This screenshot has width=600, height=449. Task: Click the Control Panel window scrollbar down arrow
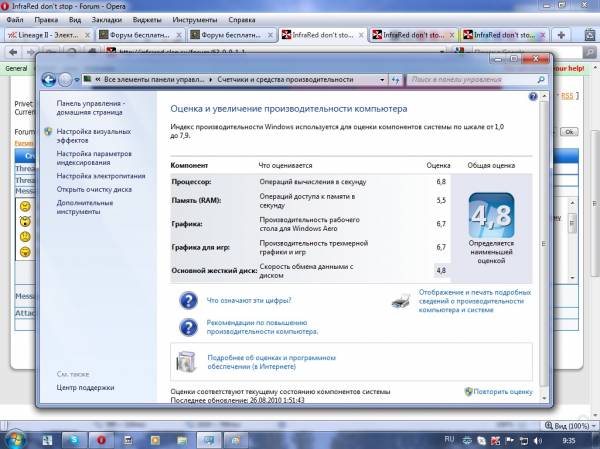(x=544, y=398)
